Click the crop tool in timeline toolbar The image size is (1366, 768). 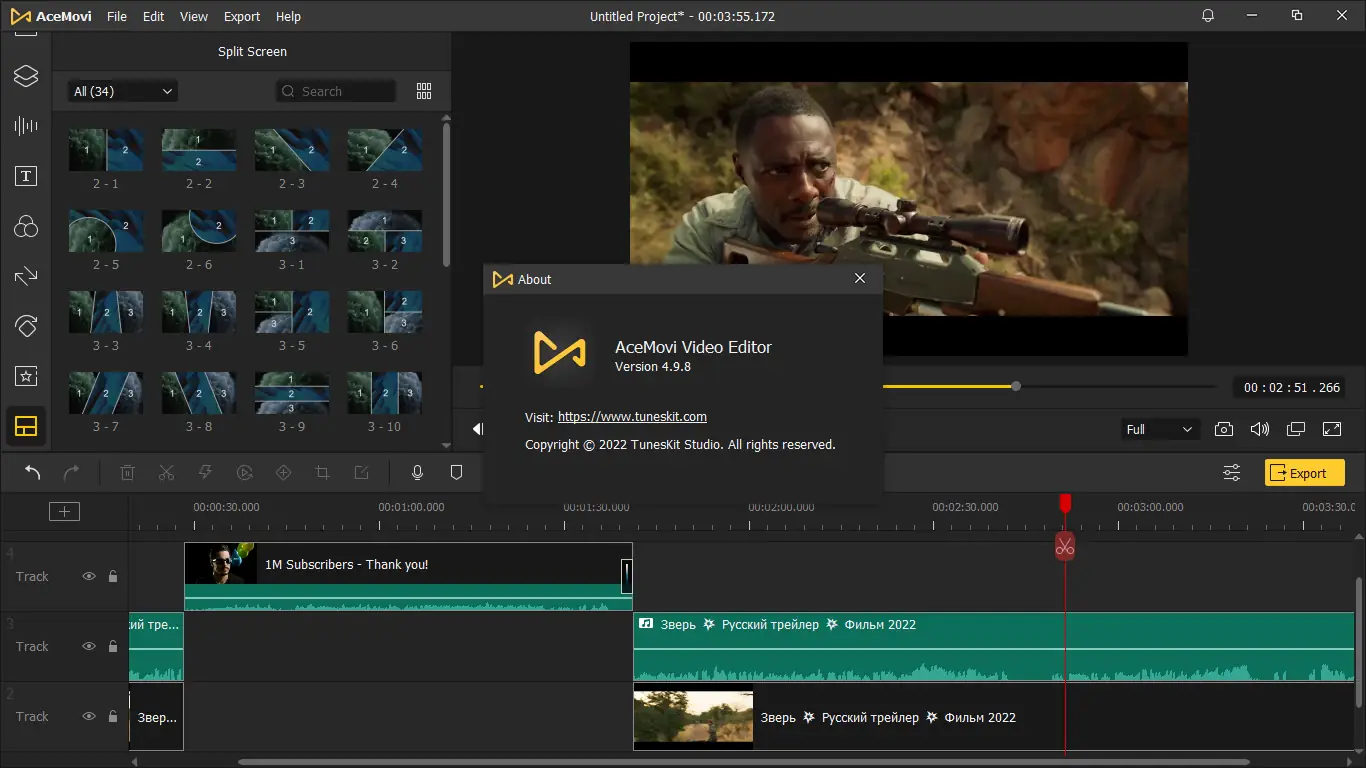tap(322, 473)
